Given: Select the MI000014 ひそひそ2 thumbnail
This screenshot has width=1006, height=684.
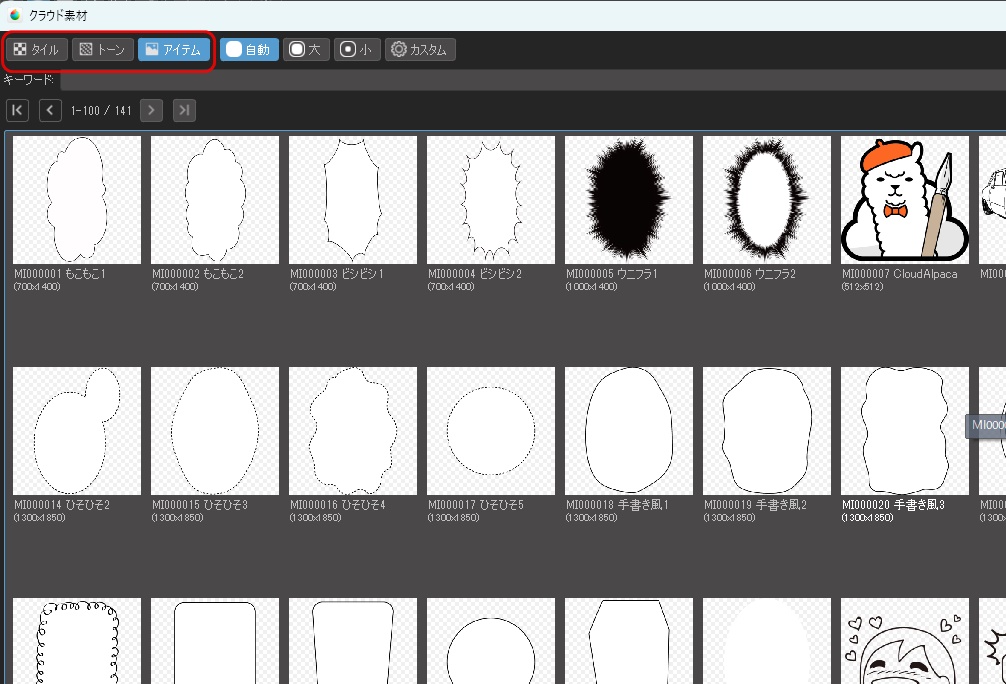Looking at the screenshot, I should 77,431.
